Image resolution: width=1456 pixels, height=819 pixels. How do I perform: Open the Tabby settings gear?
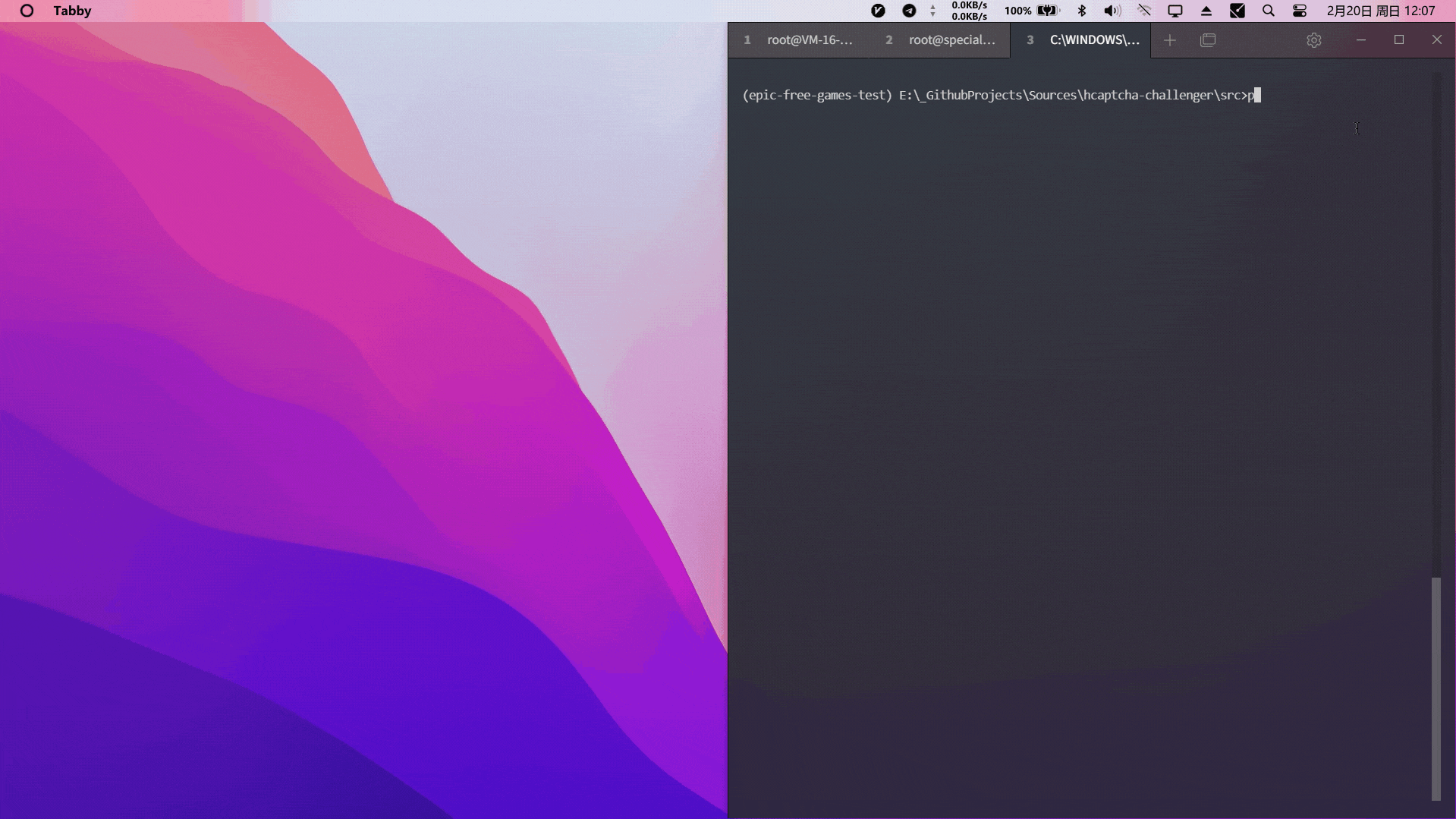pos(1314,40)
